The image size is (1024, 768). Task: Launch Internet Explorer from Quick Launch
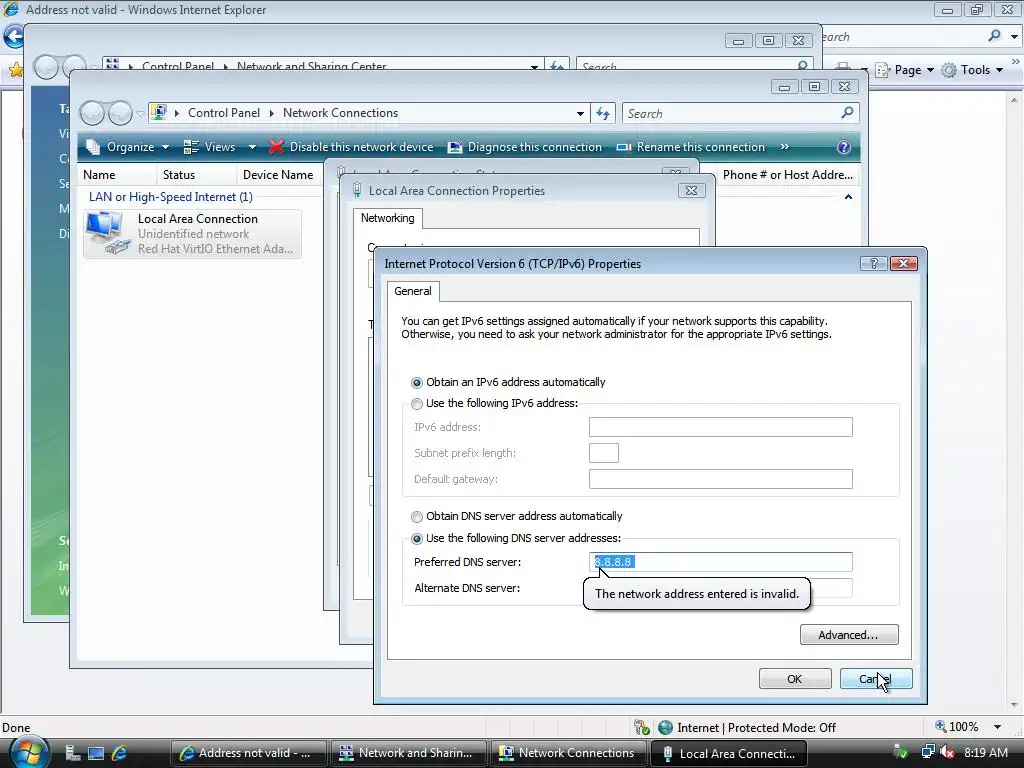click(120, 753)
